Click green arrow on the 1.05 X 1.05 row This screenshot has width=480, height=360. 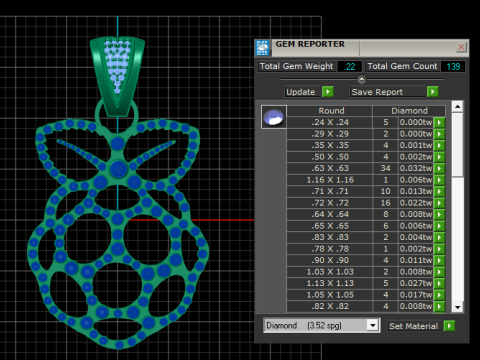[439, 295]
